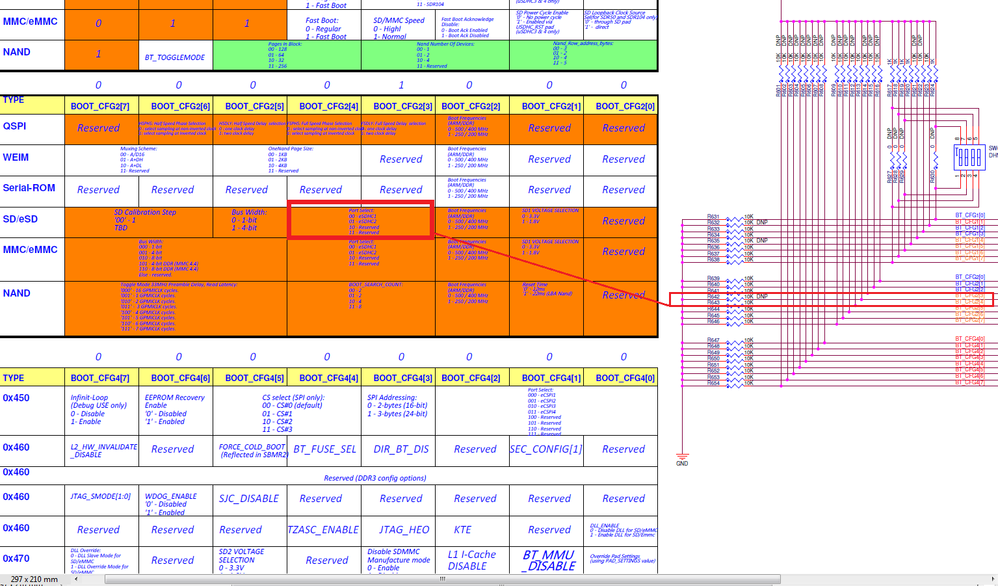
Task: Click the BT_MMU_DISABLE cell
Action: 547,561
